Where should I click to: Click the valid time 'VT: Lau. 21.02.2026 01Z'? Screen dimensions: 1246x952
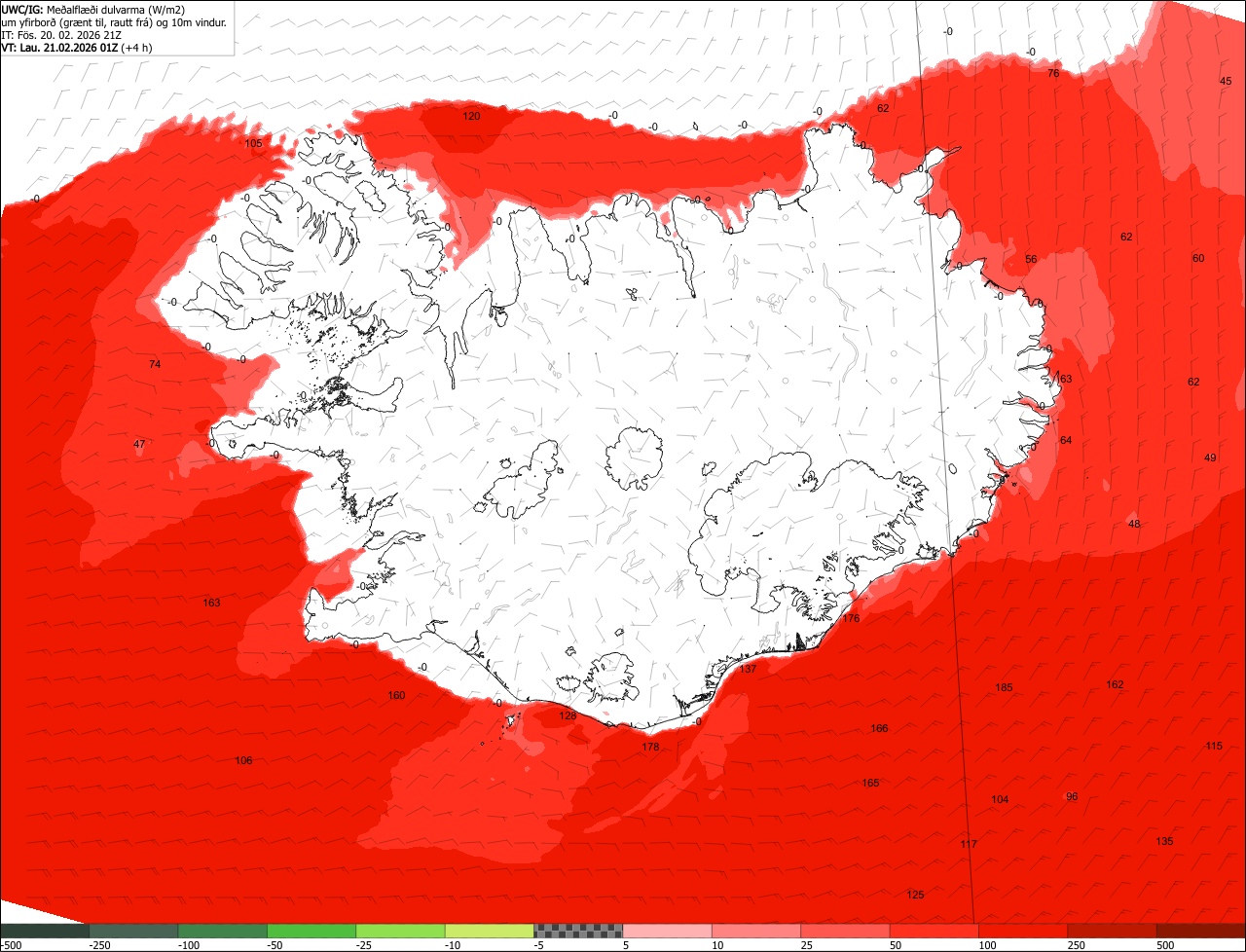point(59,47)
